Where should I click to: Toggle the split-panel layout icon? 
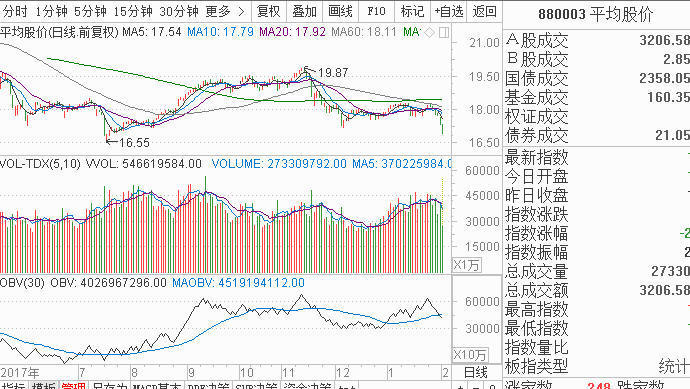point(444,32)
